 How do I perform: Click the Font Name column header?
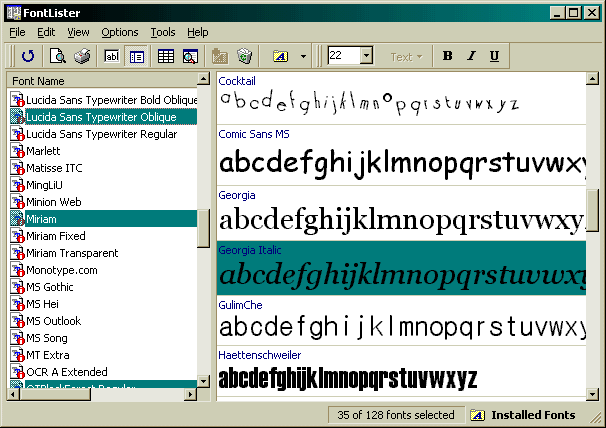102,81
